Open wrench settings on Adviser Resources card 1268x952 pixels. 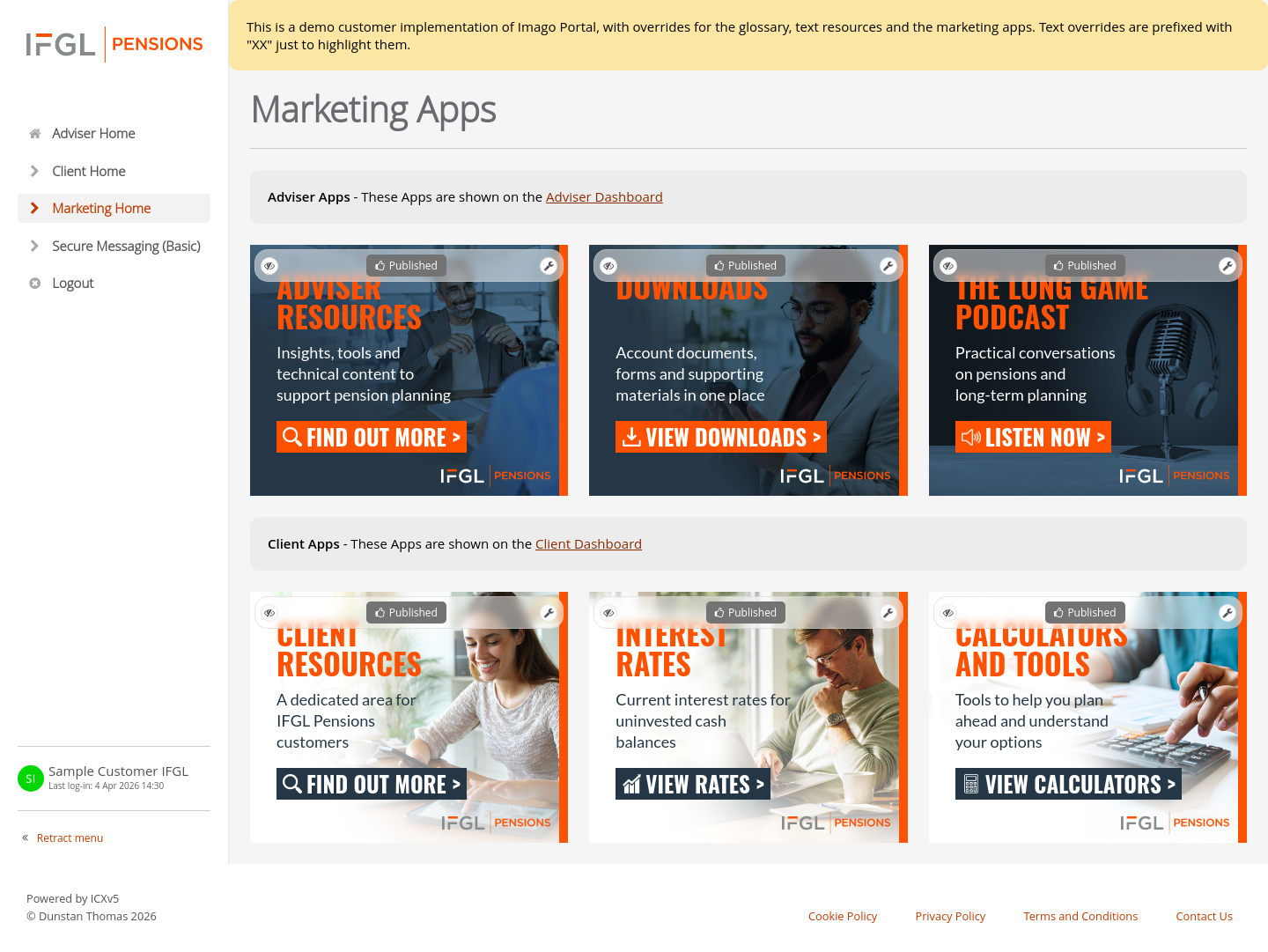549,266
